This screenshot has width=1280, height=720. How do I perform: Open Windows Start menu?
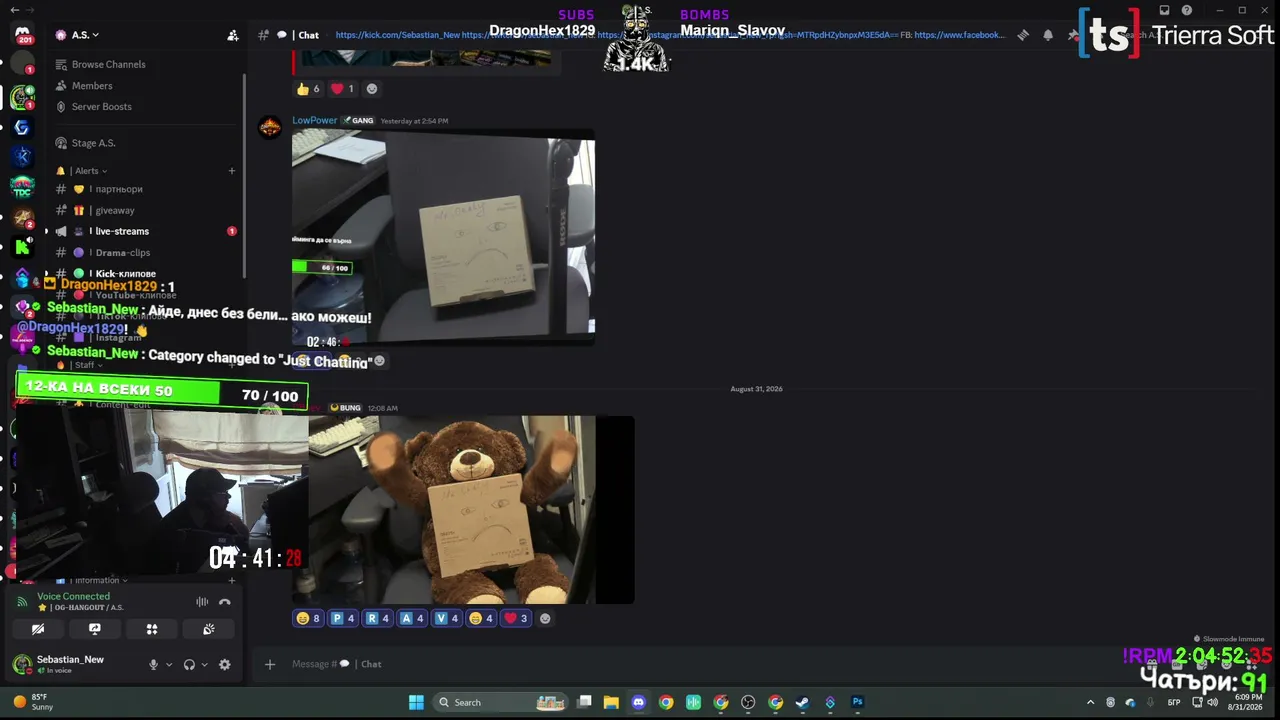pyautogui.click(x=416, y=702)
